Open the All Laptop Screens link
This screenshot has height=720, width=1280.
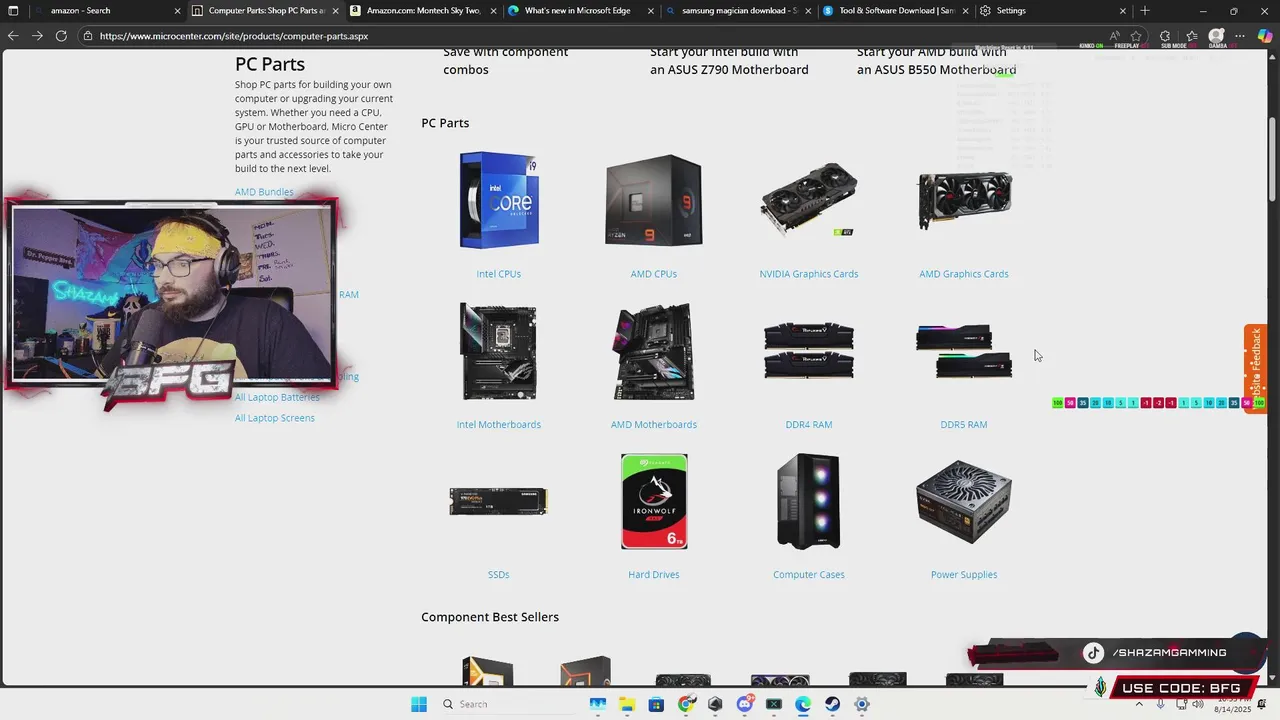[x=275, y=418]
